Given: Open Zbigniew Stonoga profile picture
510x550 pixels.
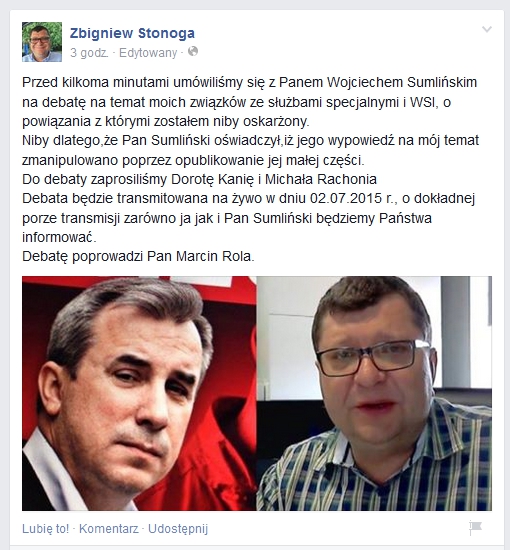Looking at the screenshot, I should (42, 42).
